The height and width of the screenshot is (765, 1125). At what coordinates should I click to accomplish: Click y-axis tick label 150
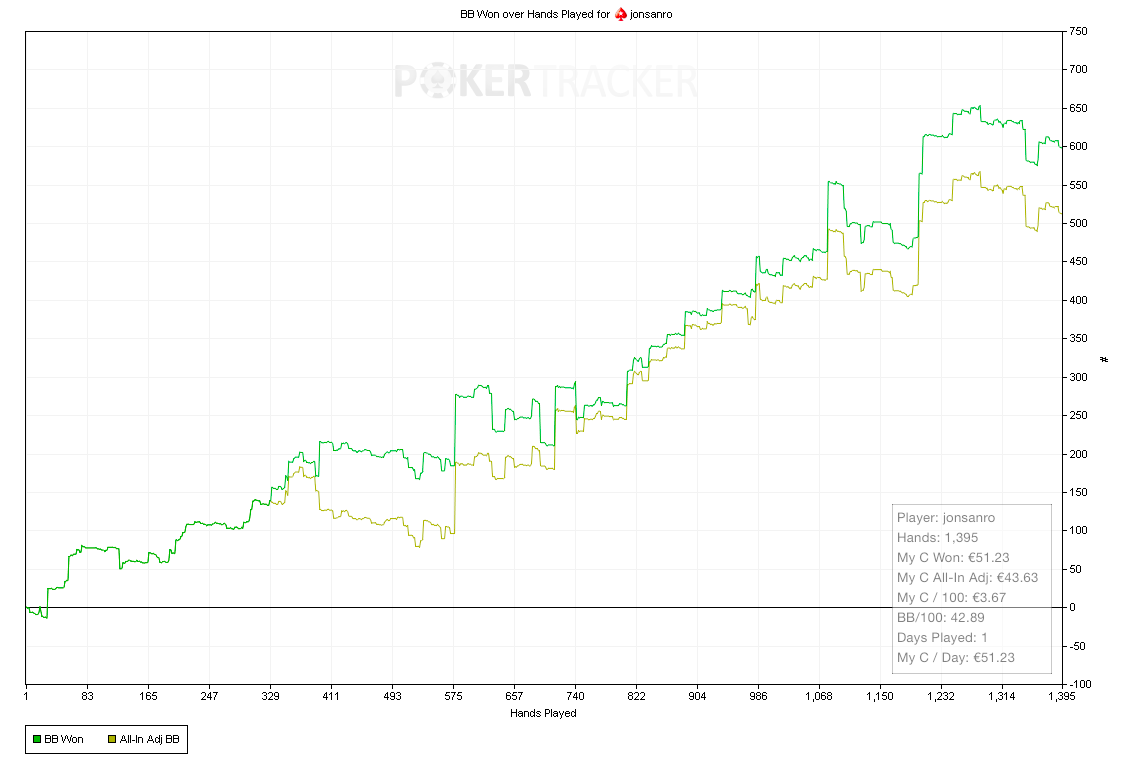click(1078, 492)
